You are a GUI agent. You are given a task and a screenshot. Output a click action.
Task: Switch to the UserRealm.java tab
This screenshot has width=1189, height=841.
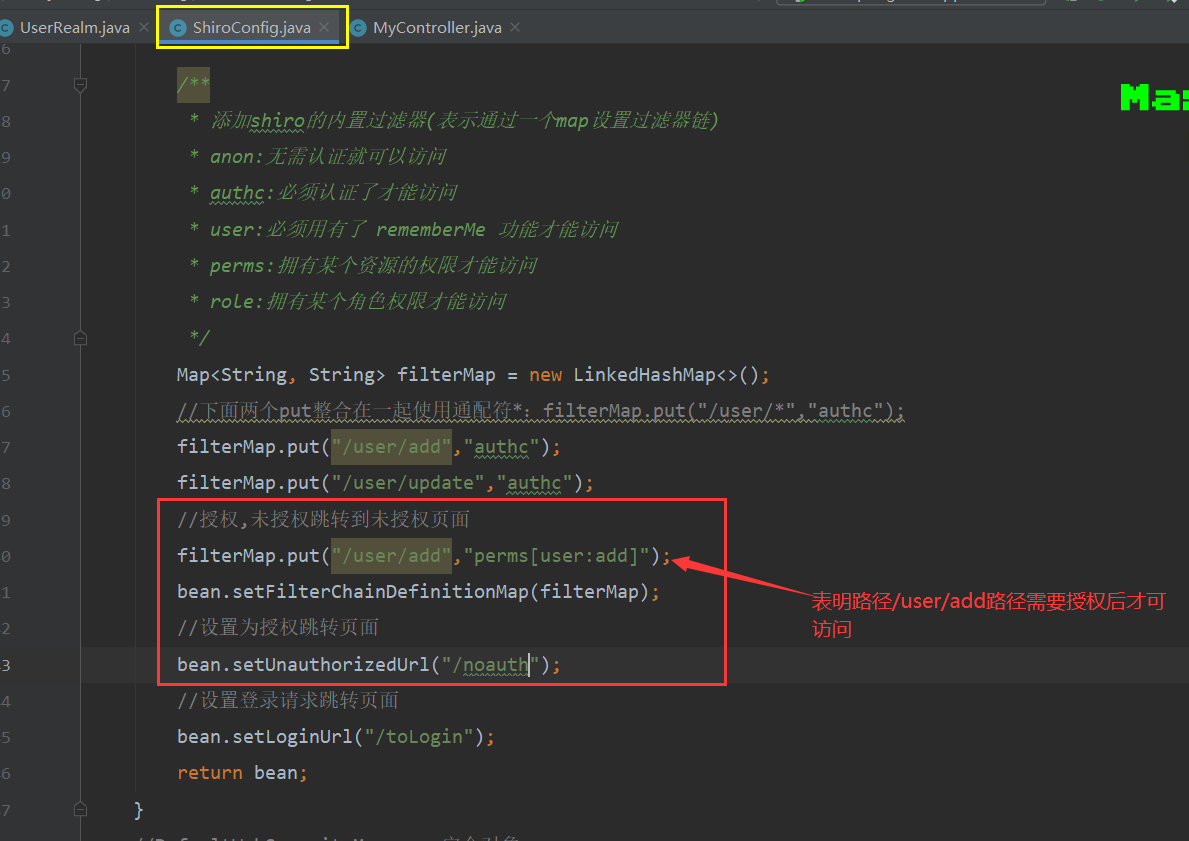click(x=74, y=27)
